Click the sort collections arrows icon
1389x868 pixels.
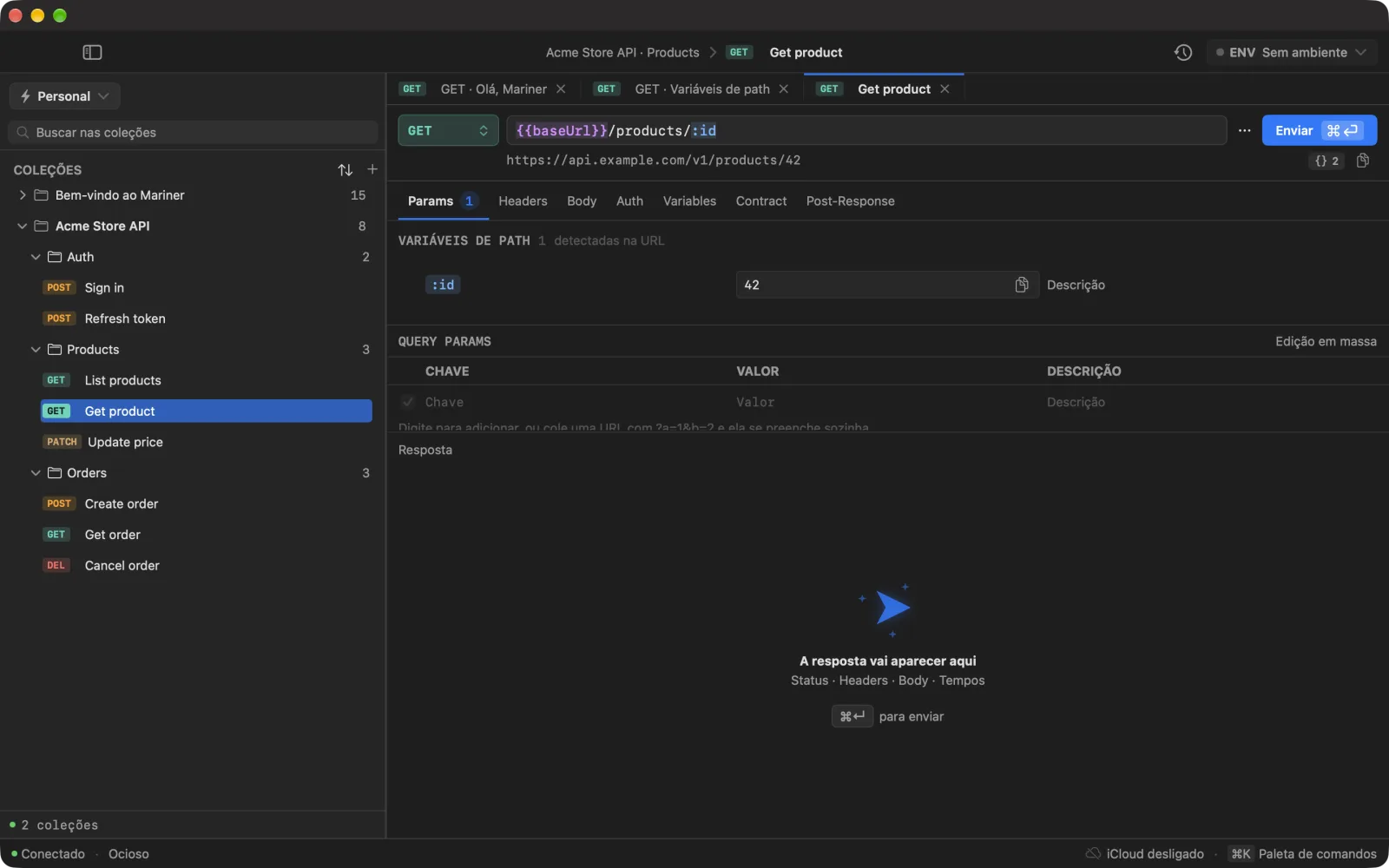(x=346, y=170)
